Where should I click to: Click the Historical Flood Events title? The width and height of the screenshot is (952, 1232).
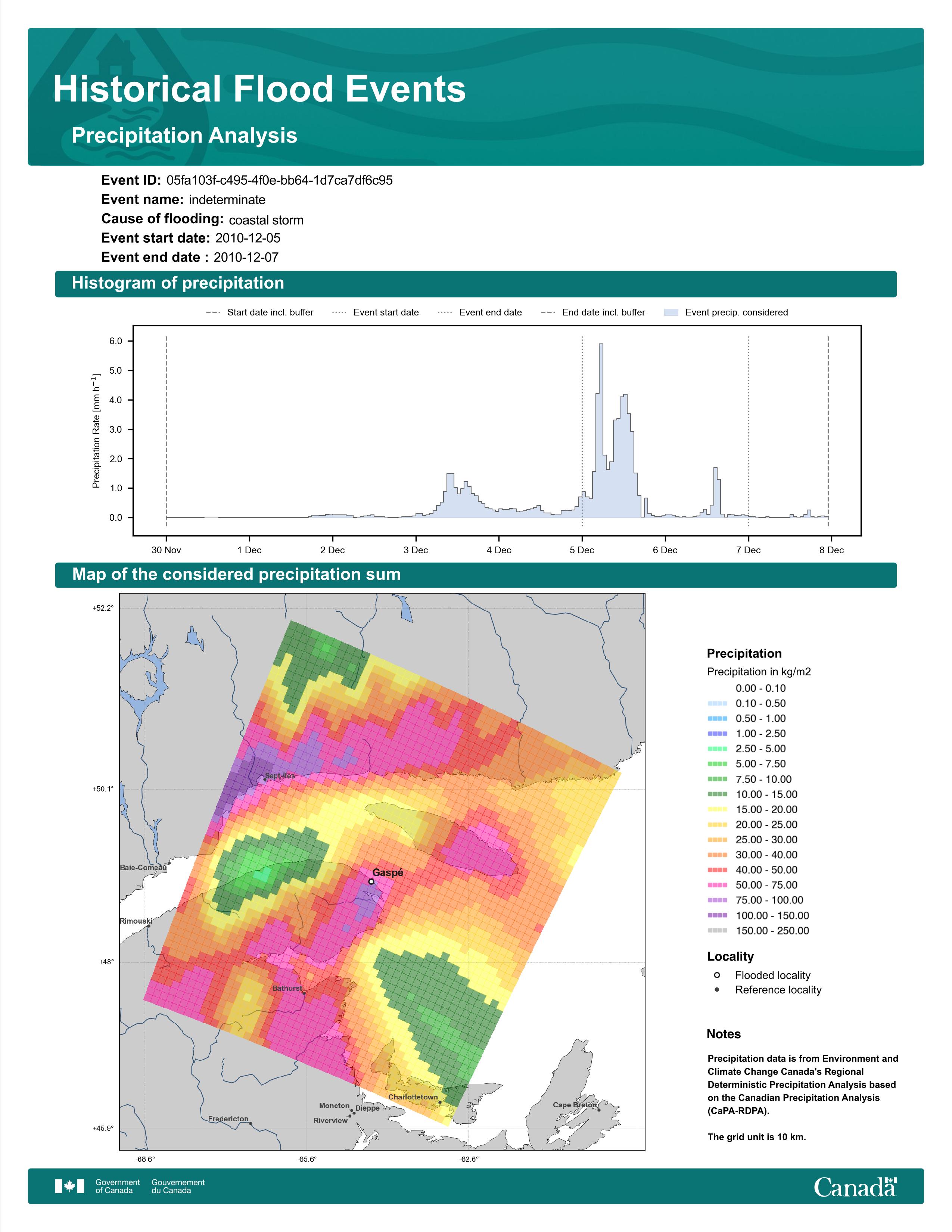[259, 89]
